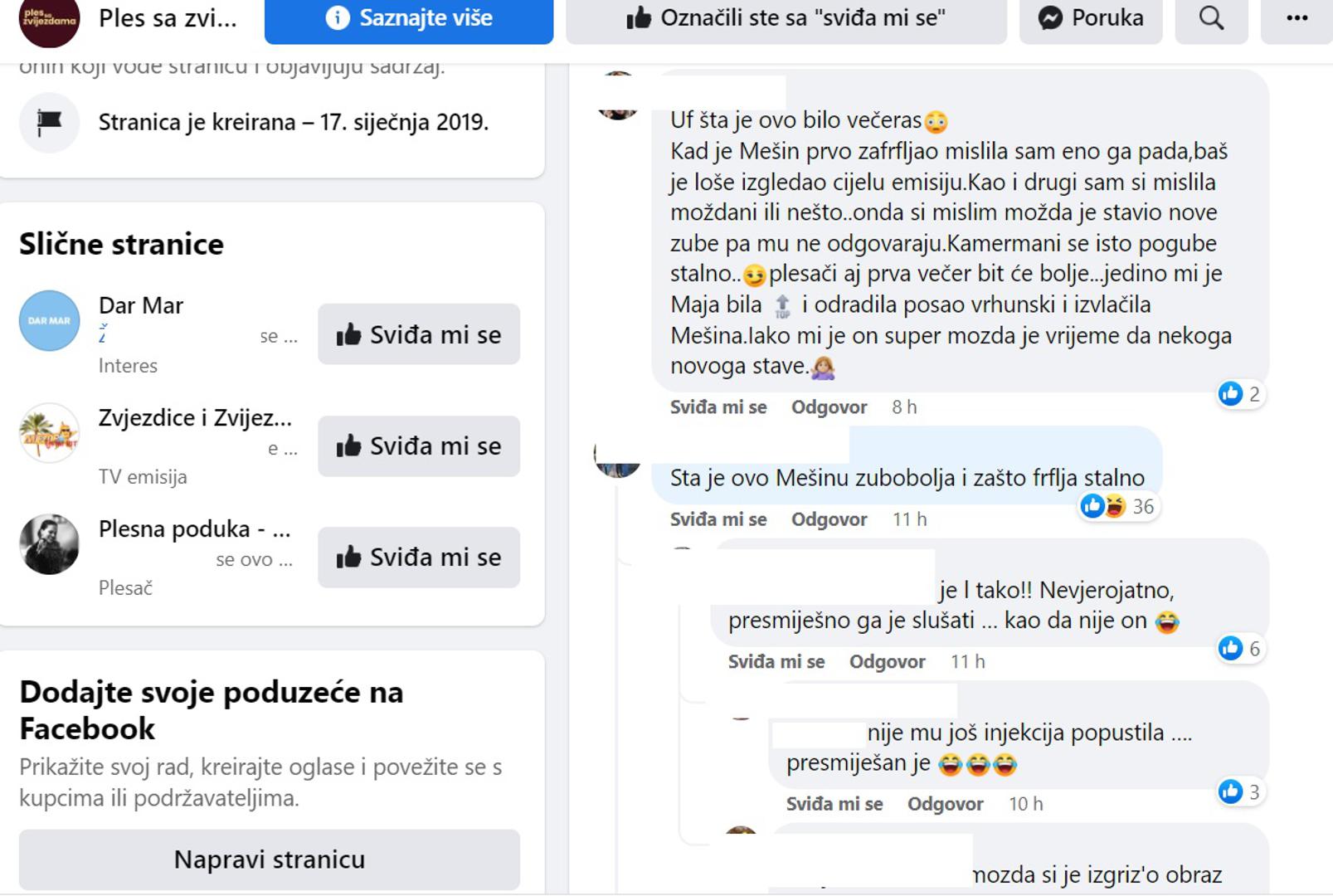Click the flag icon beside page creation date
This screenshot has width=1333, height=896.
click(49, 123)
